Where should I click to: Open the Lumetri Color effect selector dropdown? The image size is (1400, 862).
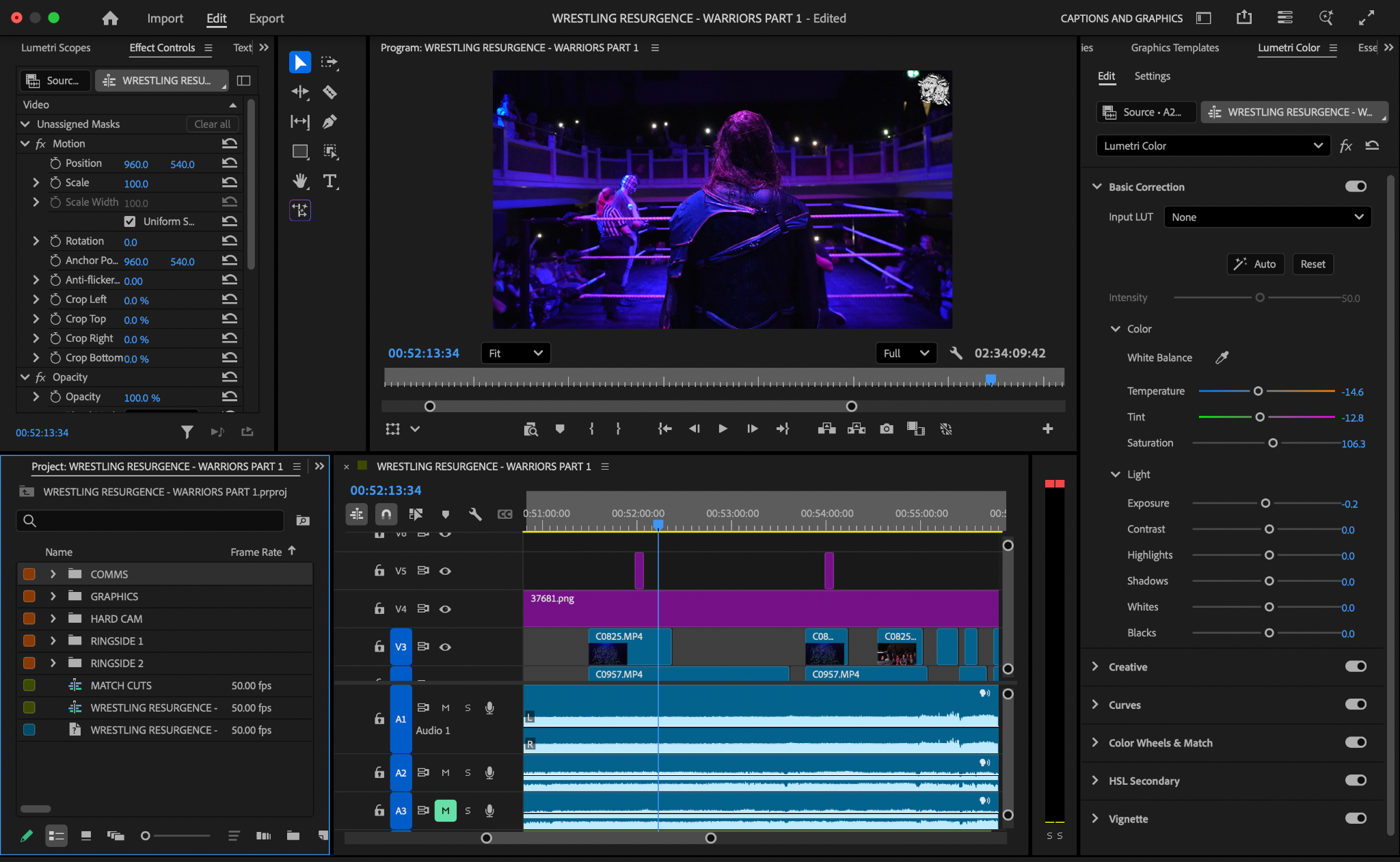coord(1213,146)
